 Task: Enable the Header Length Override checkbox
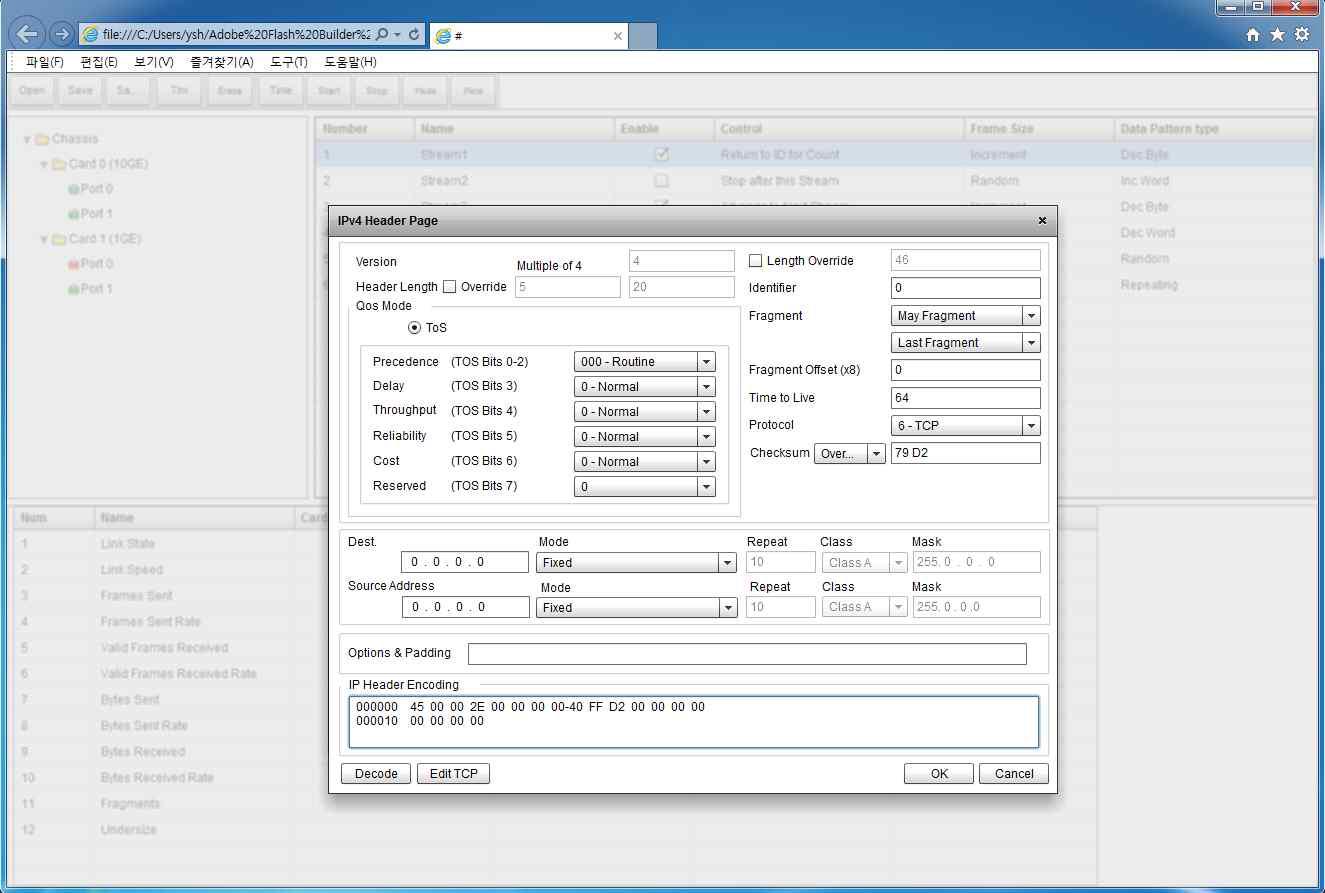[449, 287]
